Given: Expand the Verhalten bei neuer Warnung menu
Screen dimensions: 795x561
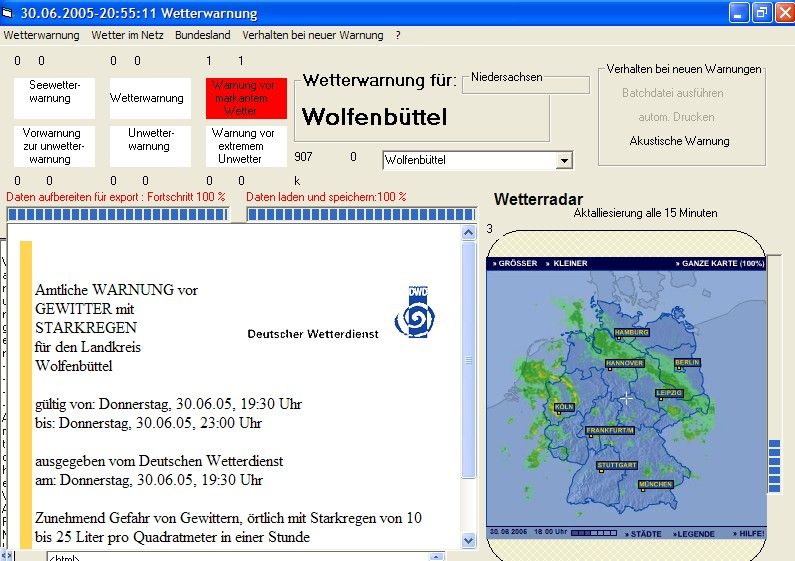Looking at the screenshot, I should (x=312, y=35).
